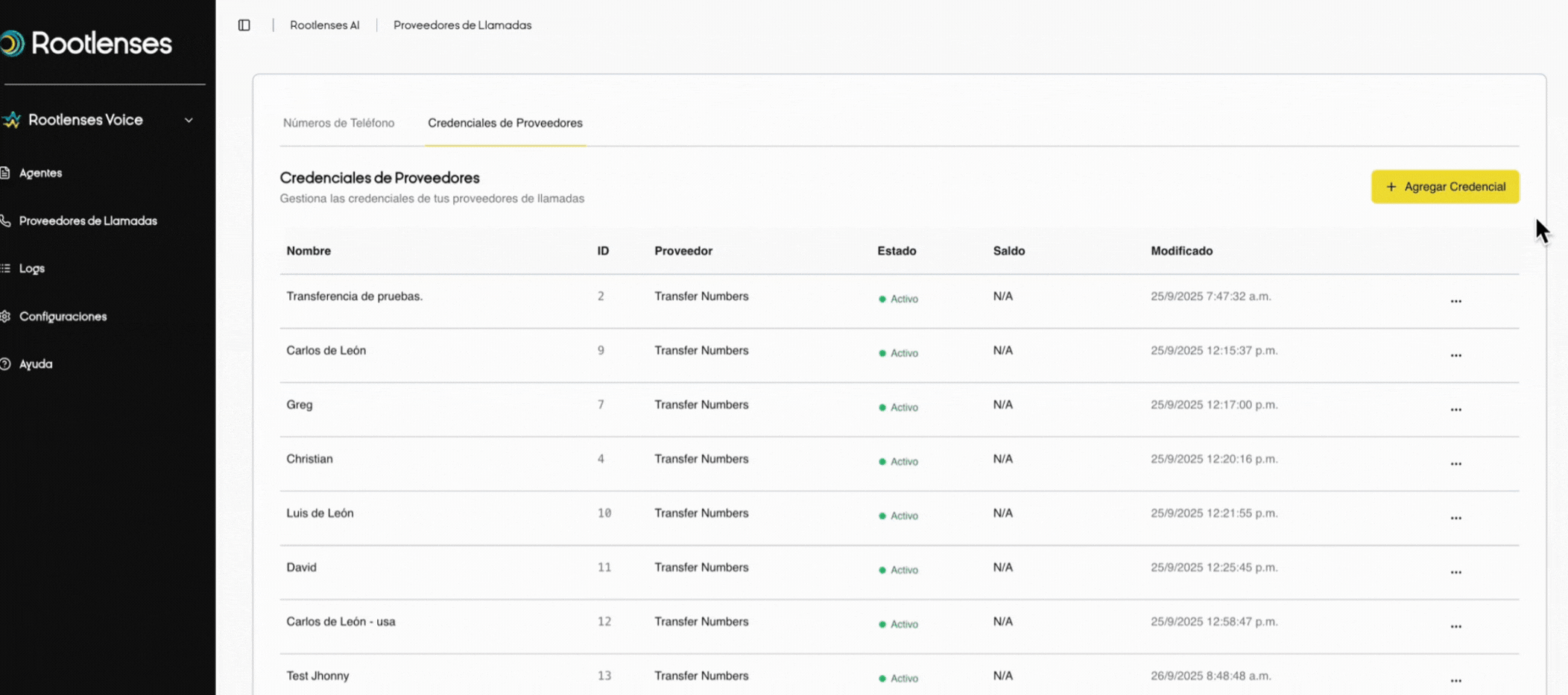Click the Modificado column header
This screenshot has height=695, width=1568.
pyautogui.click(x=1181, y=251)
